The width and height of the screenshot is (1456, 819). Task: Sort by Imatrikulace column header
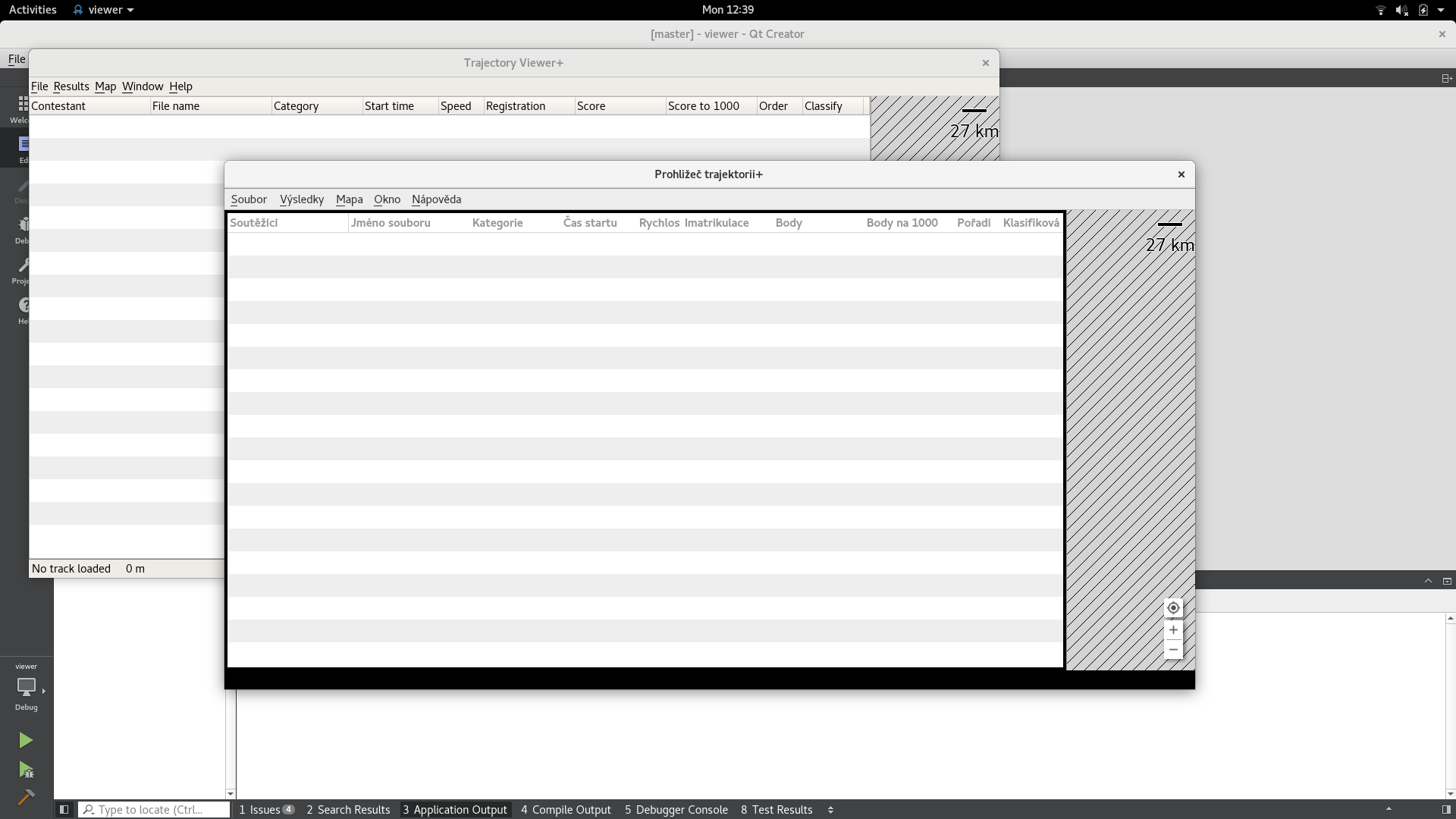tap(727, 223)
